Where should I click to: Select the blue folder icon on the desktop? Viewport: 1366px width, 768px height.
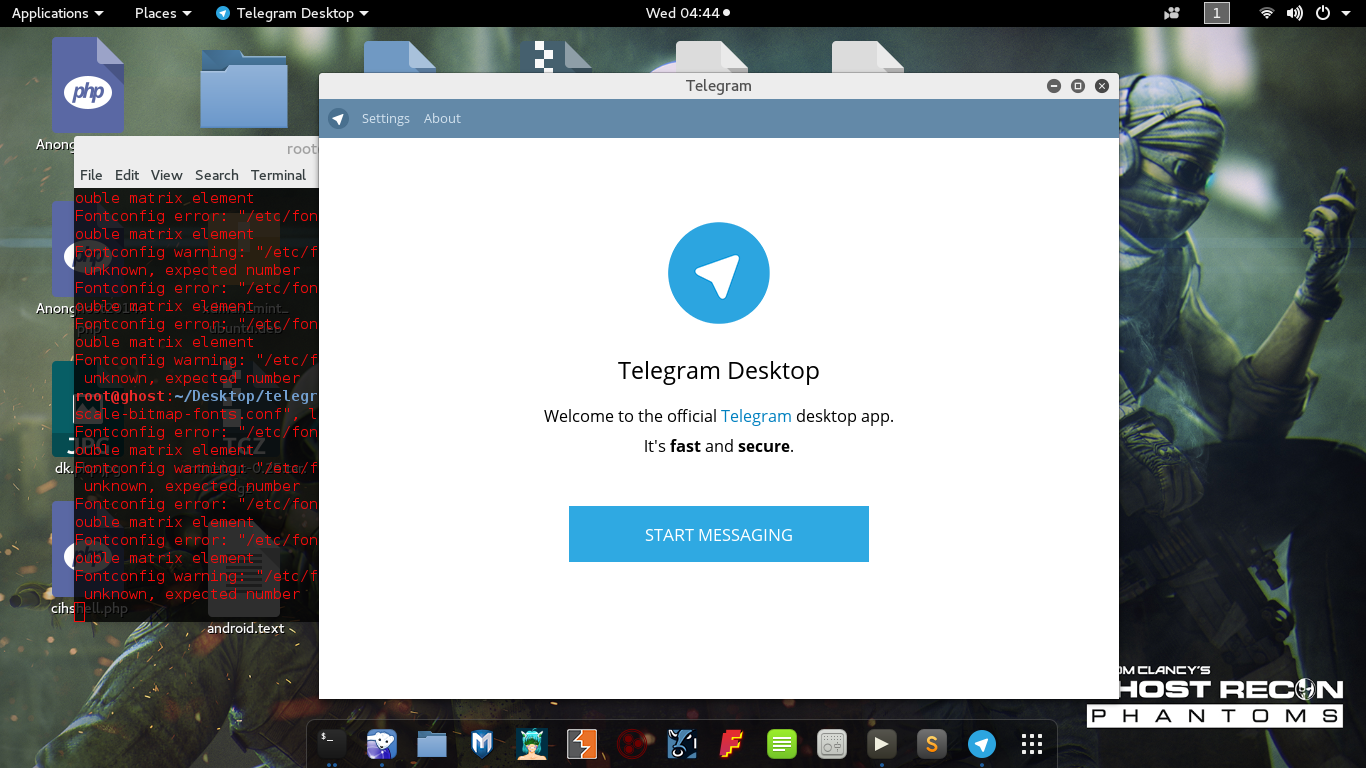(244, 88)
